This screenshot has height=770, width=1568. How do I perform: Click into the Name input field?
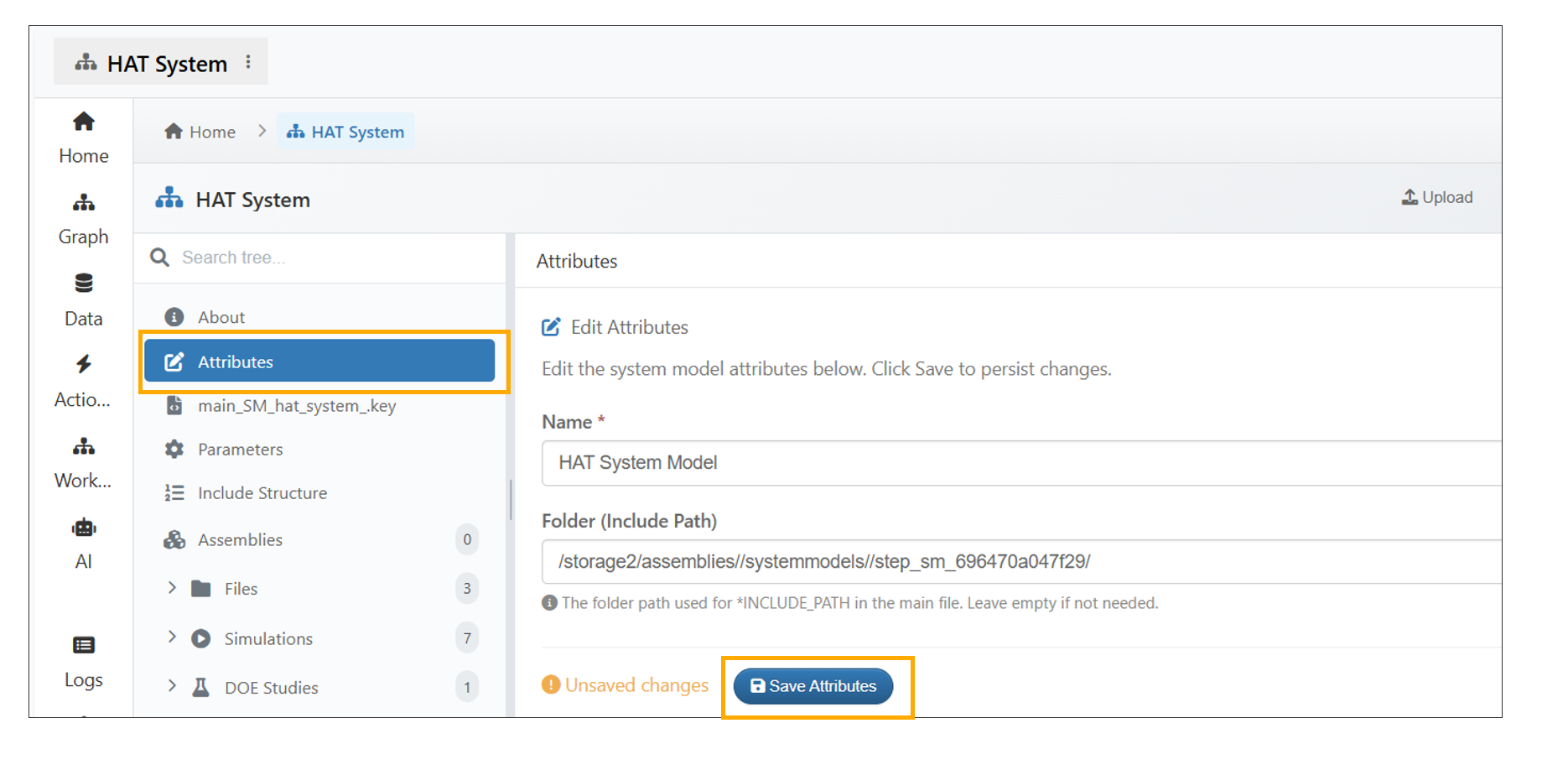click(1006, 463)
